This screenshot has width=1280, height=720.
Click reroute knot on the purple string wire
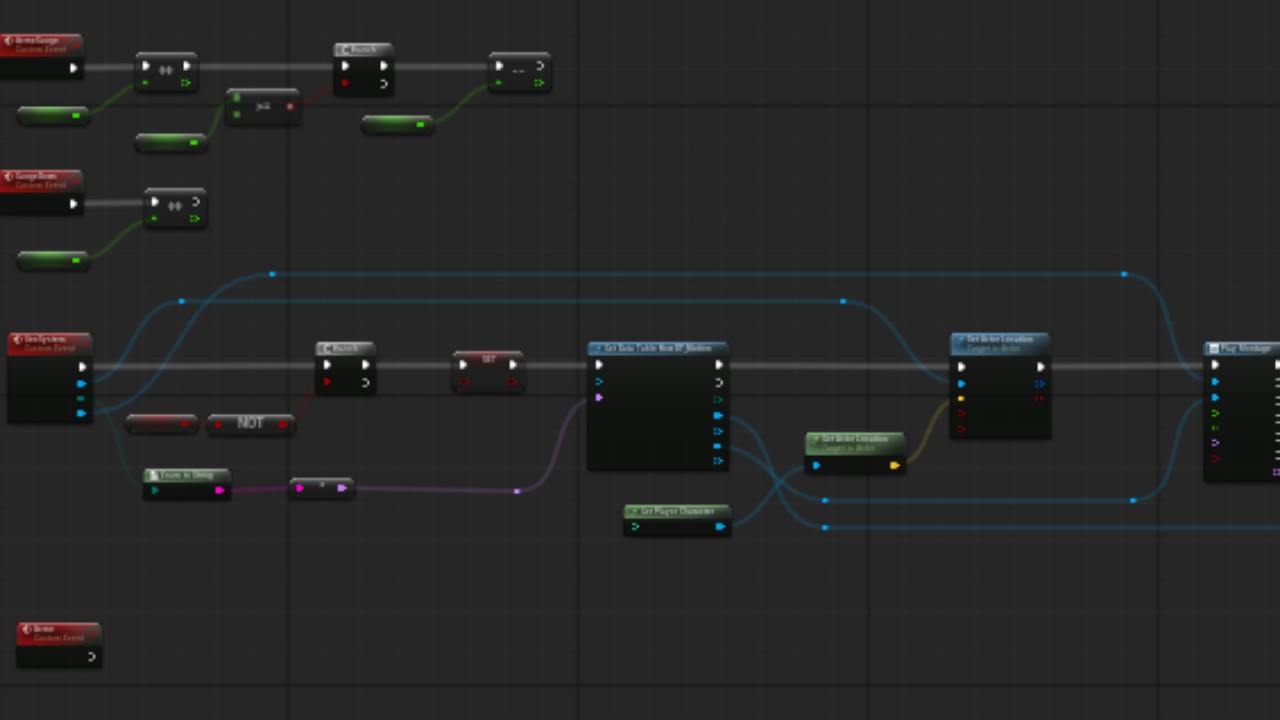click(517, 491)
